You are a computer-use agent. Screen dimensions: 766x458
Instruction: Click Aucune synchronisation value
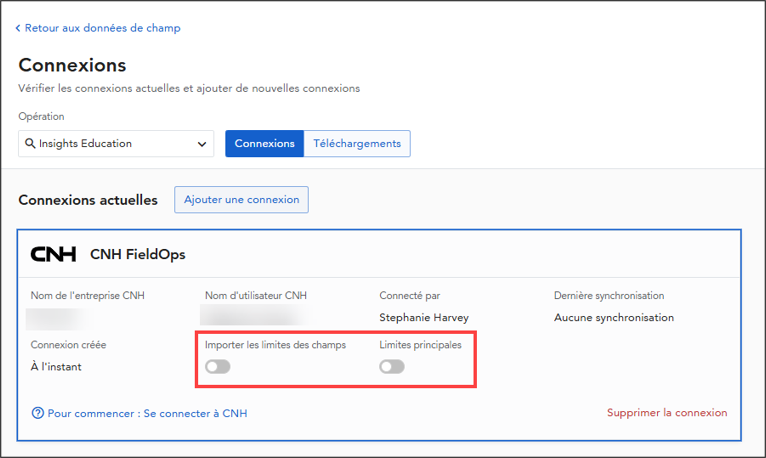pos(614,317)
